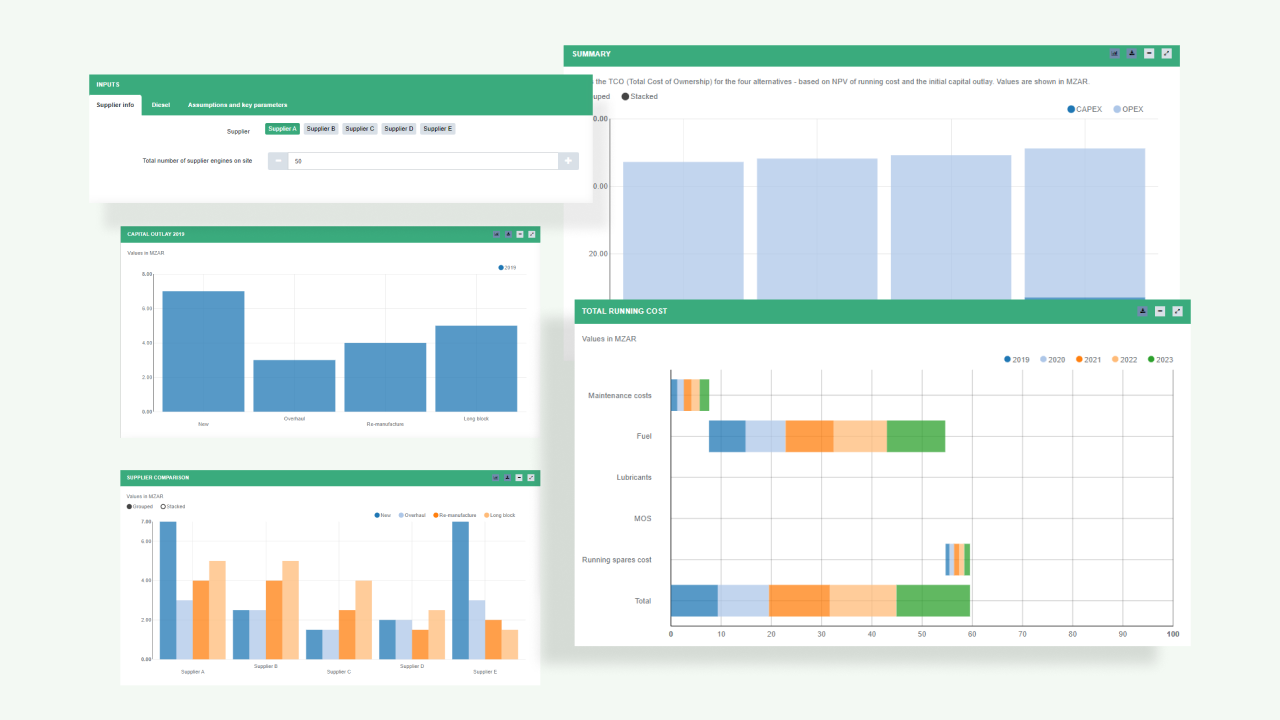Click the Long block bar in Capital Outlay chart
This screenshot has height=720, width=1280.
(476, 368)
